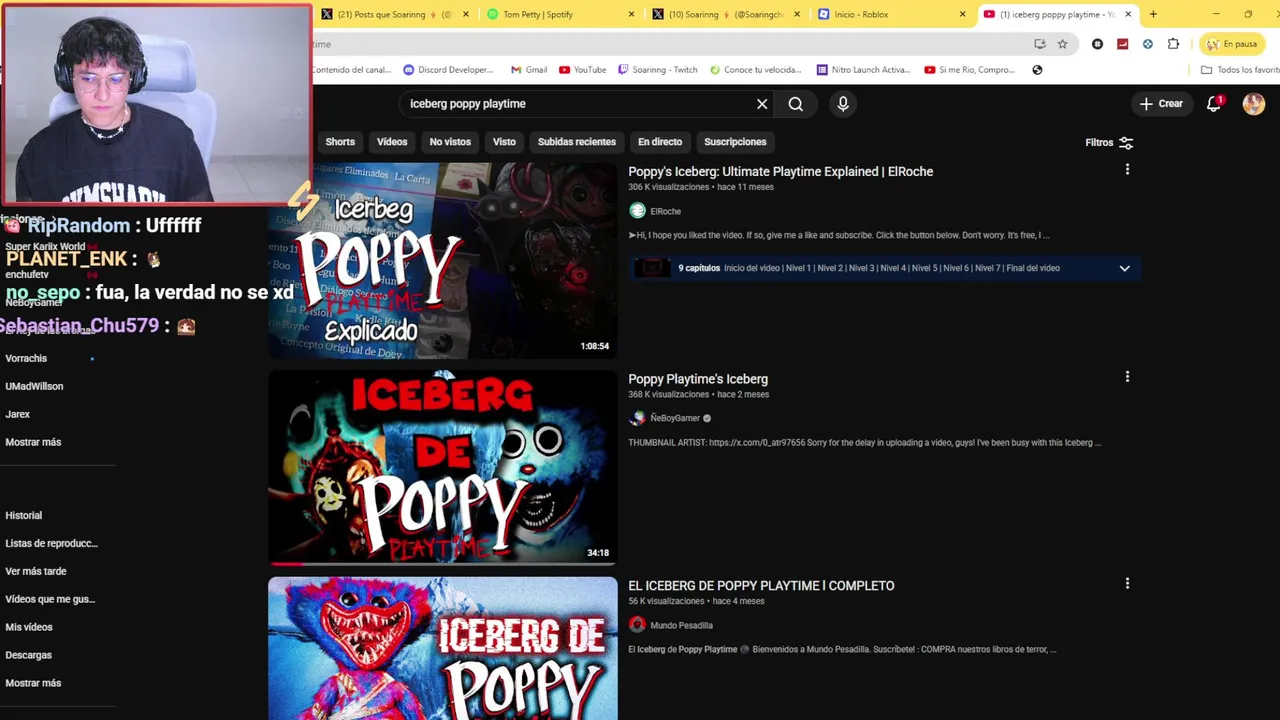Open Historial in the sidebar

click(x=24, y=515)
